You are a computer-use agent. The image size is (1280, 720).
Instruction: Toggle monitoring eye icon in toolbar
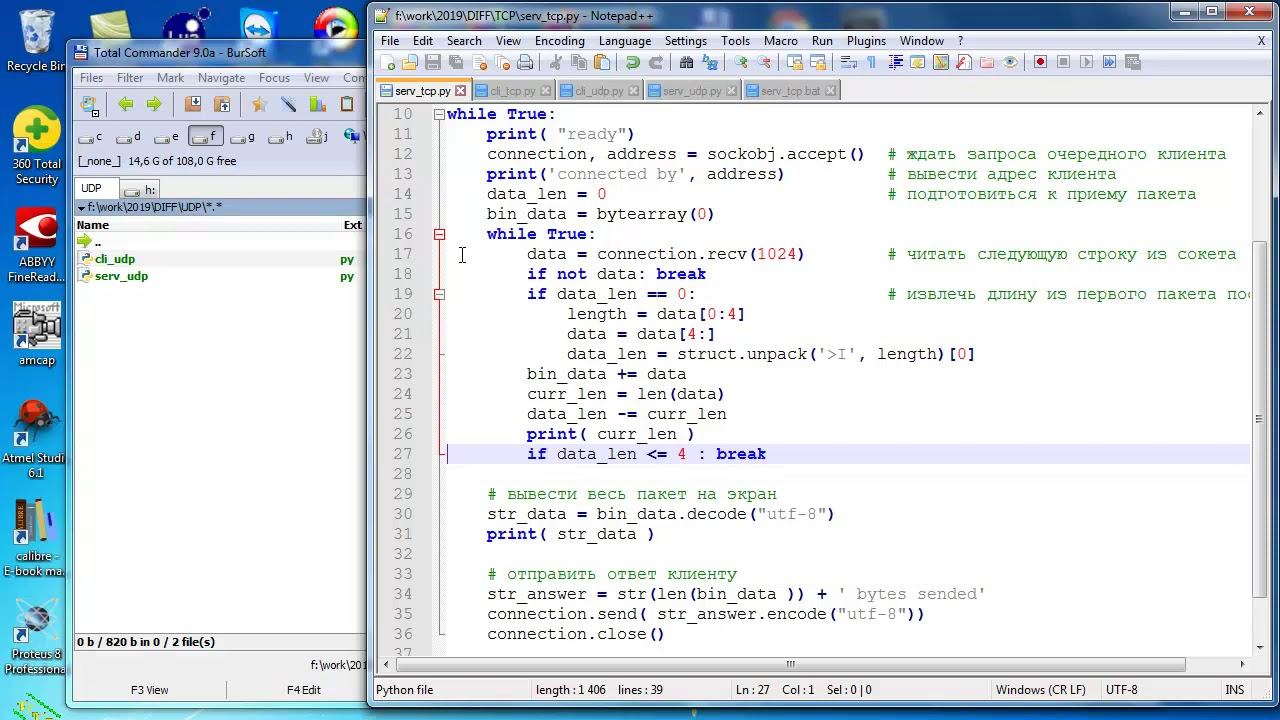[x=1010, y=62]
